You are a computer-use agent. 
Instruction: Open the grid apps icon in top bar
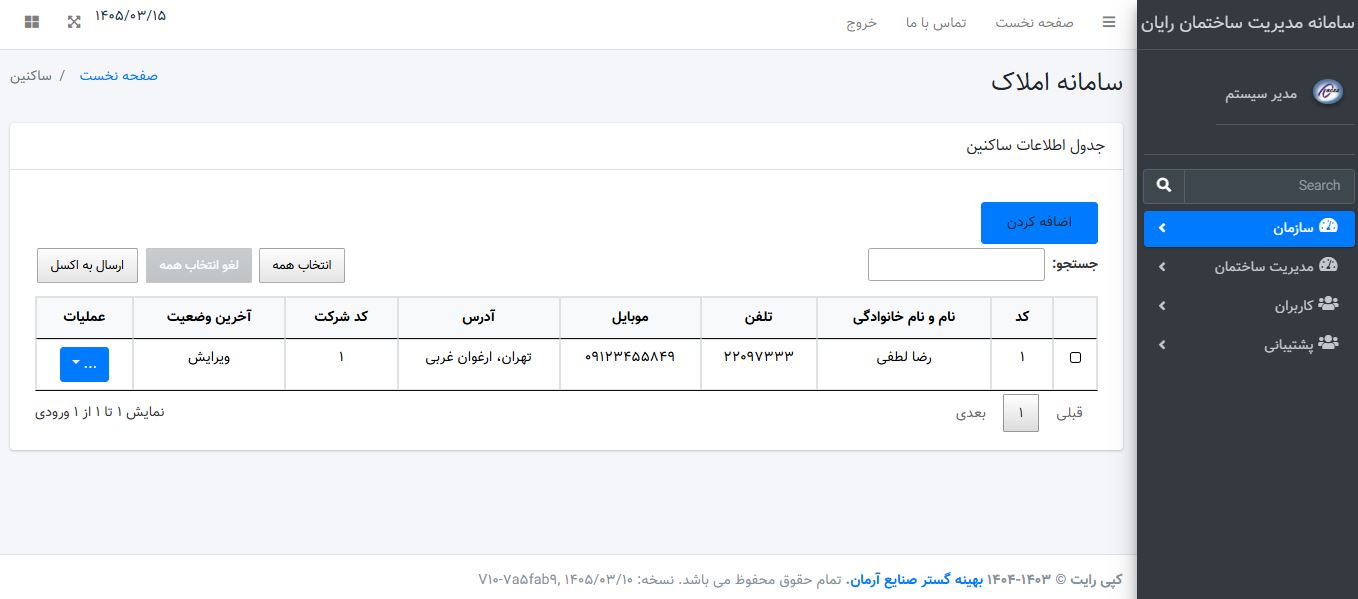coord(32,22)
